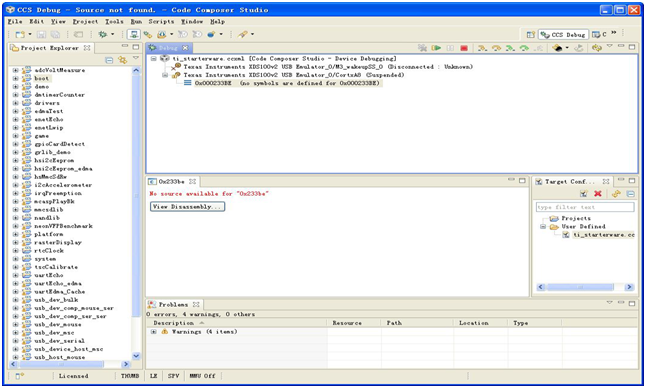Click Target Configurations horizontal scrollbar right arrow
The height and width of the screenshot is (388, 646).
coord(629,287)
